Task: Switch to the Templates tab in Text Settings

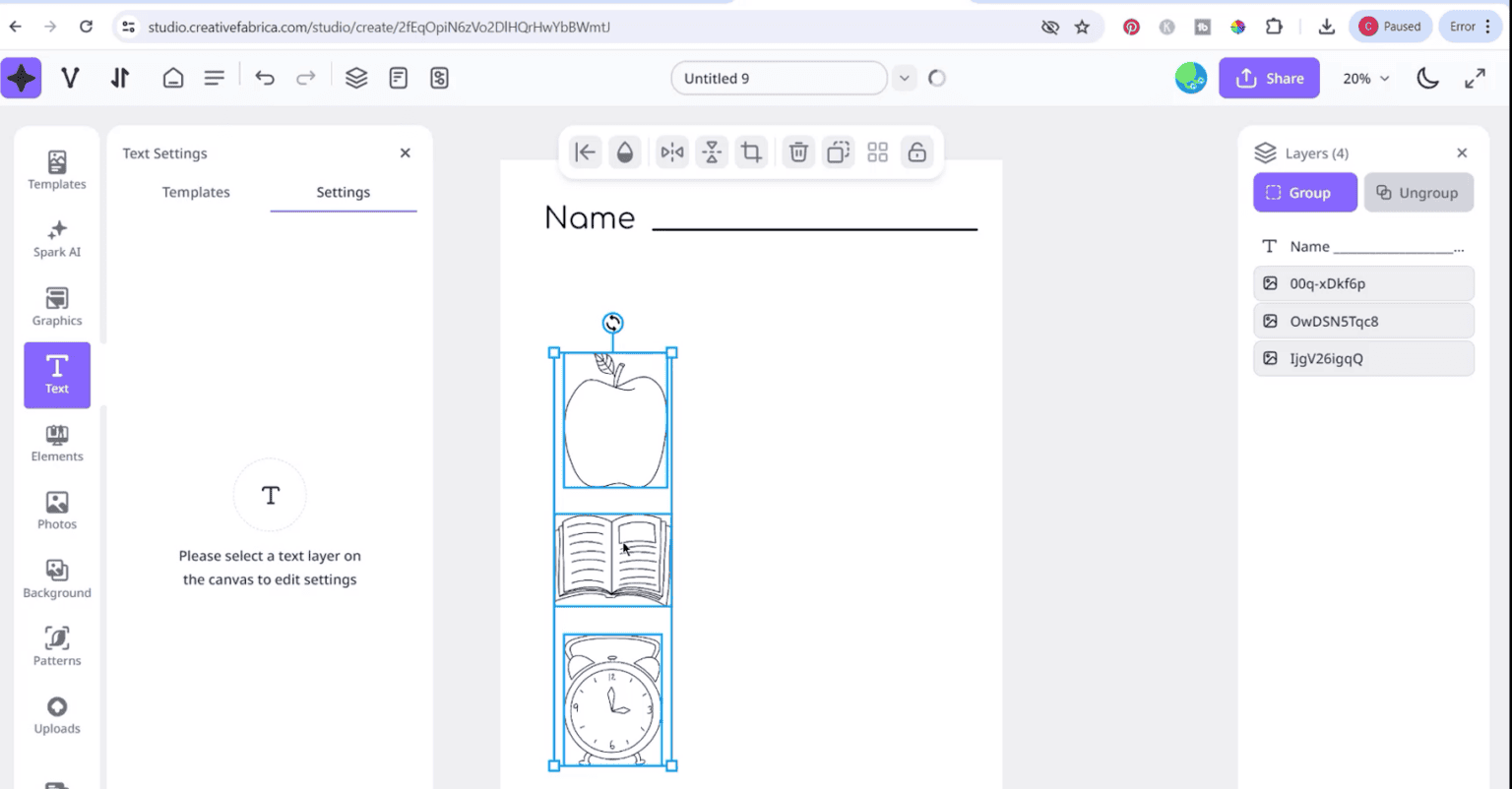Action: [196, 192]
